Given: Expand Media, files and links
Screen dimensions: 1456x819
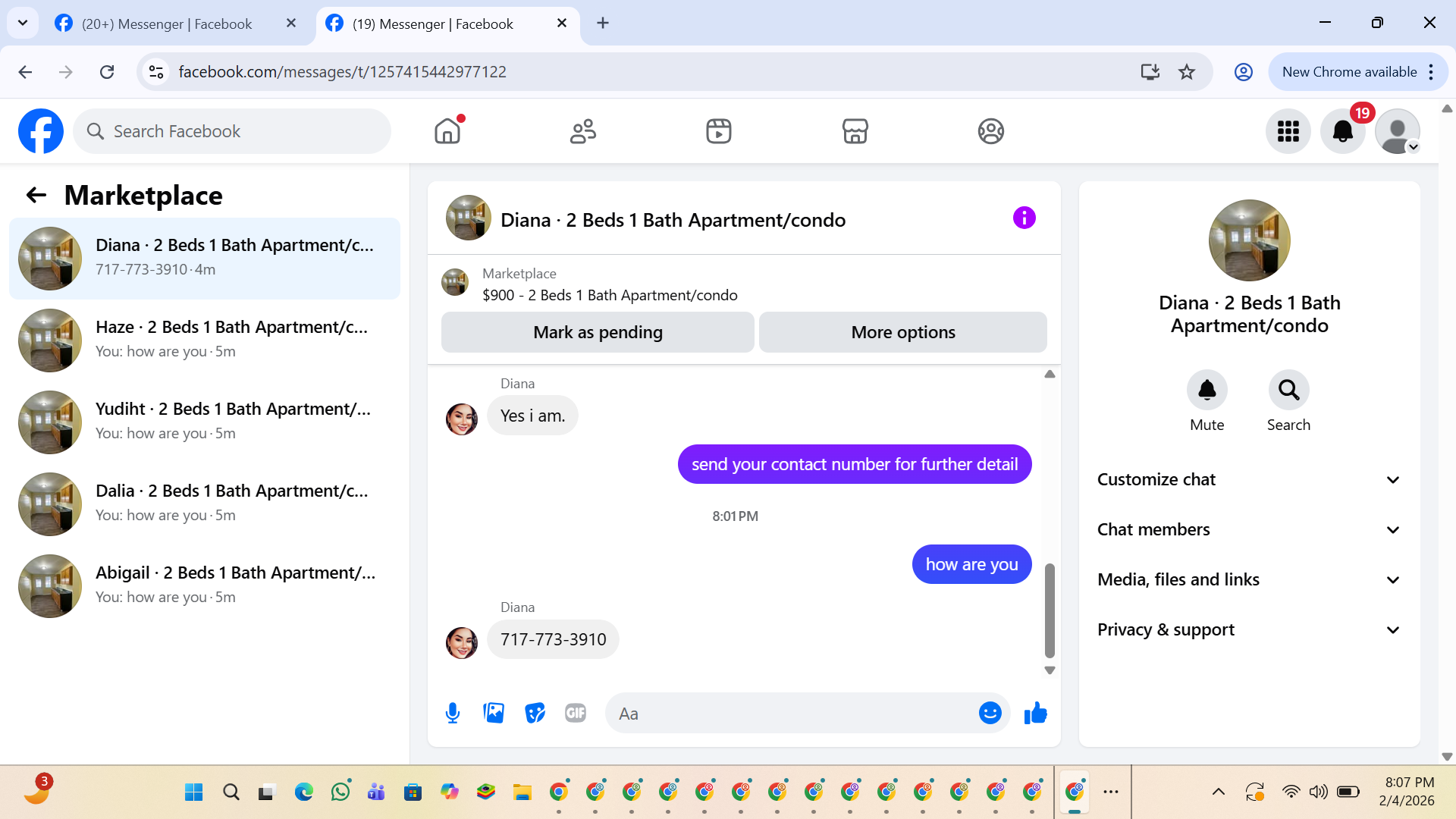Looking at the screenshot, I should pos(1249,579).
